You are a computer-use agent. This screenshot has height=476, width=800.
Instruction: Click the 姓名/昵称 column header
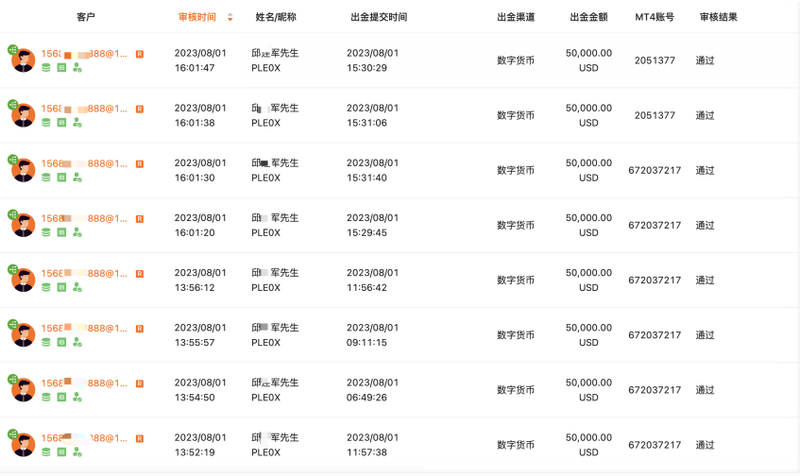[276, 17]
